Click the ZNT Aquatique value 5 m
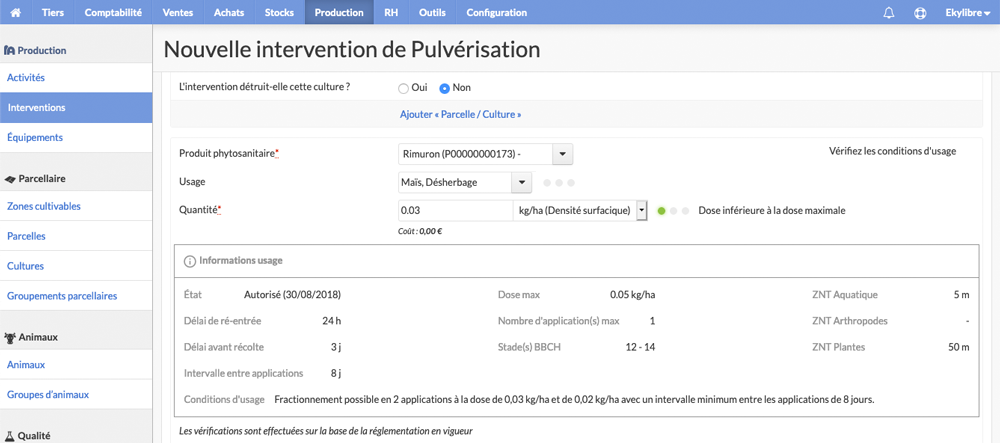The image size is (1000, 443). (x=962, y=295)
